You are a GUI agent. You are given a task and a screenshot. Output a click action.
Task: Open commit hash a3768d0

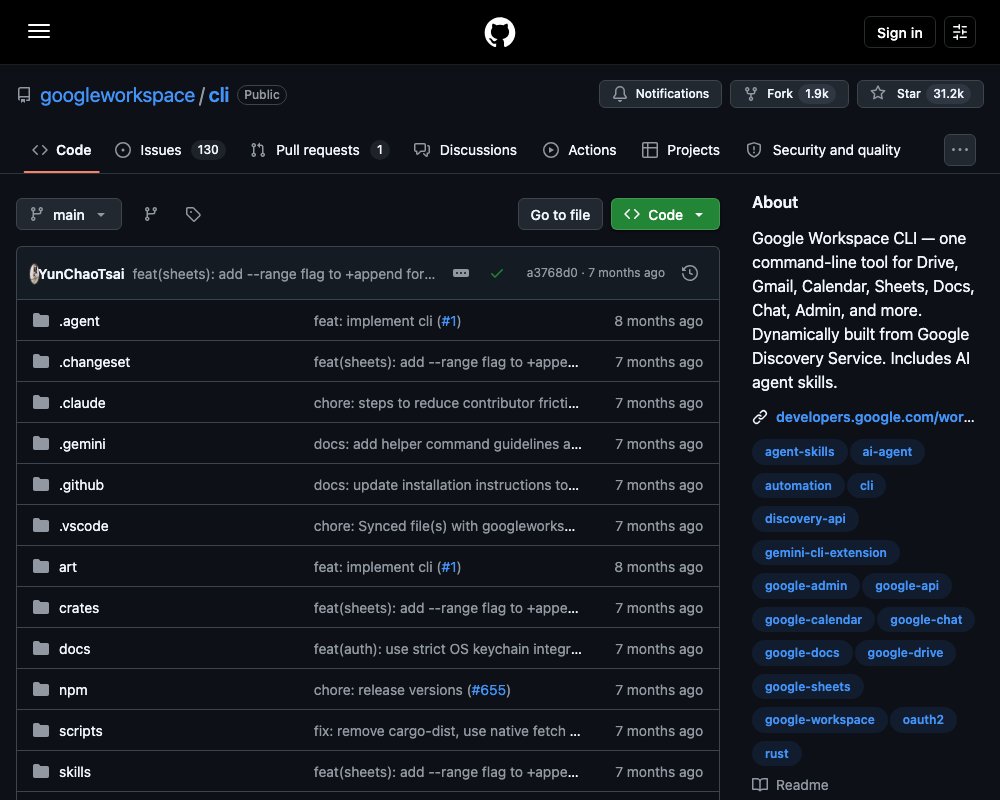tap(552, 273)
